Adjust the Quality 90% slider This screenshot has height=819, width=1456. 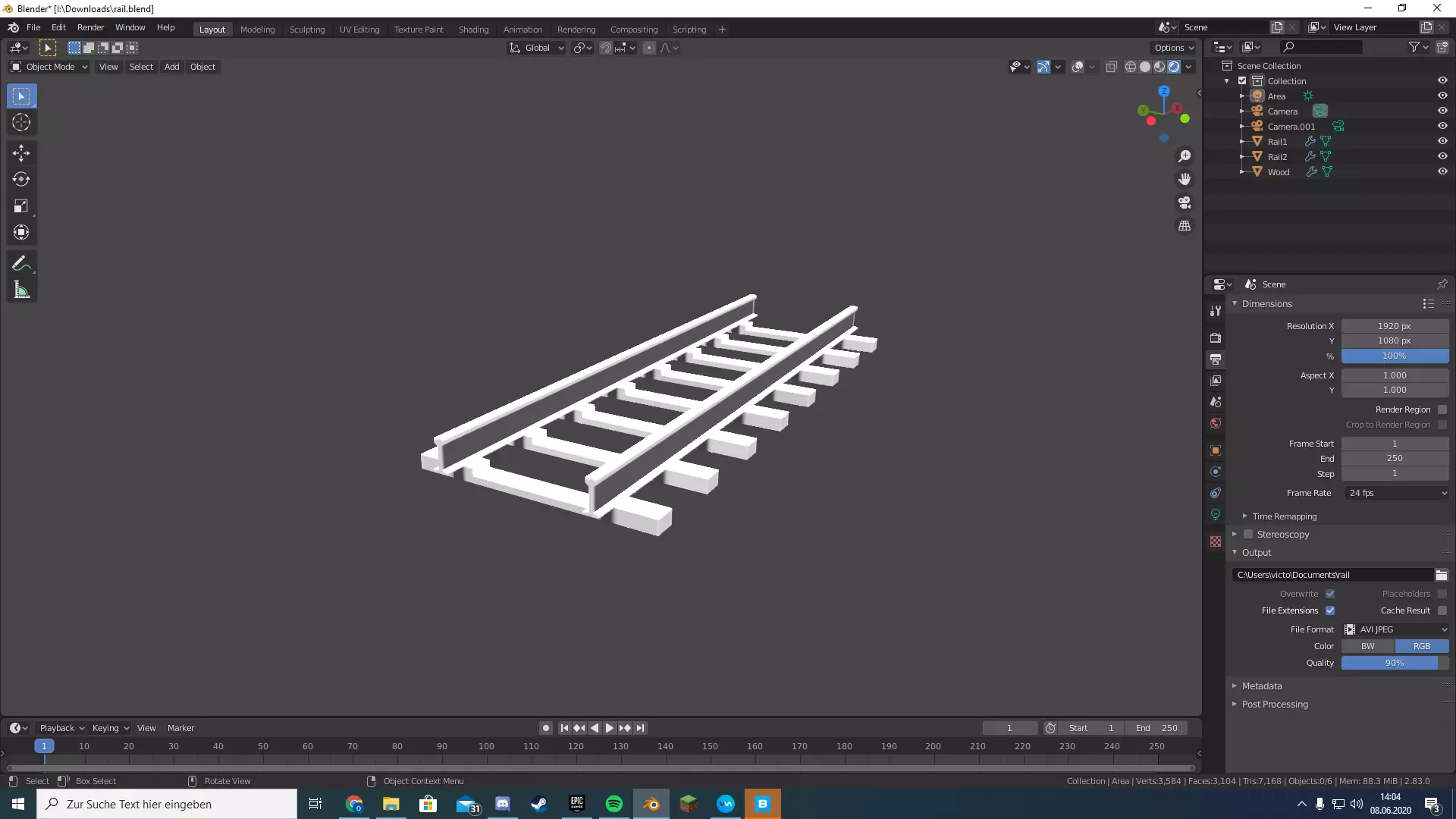pos(1394,663)
